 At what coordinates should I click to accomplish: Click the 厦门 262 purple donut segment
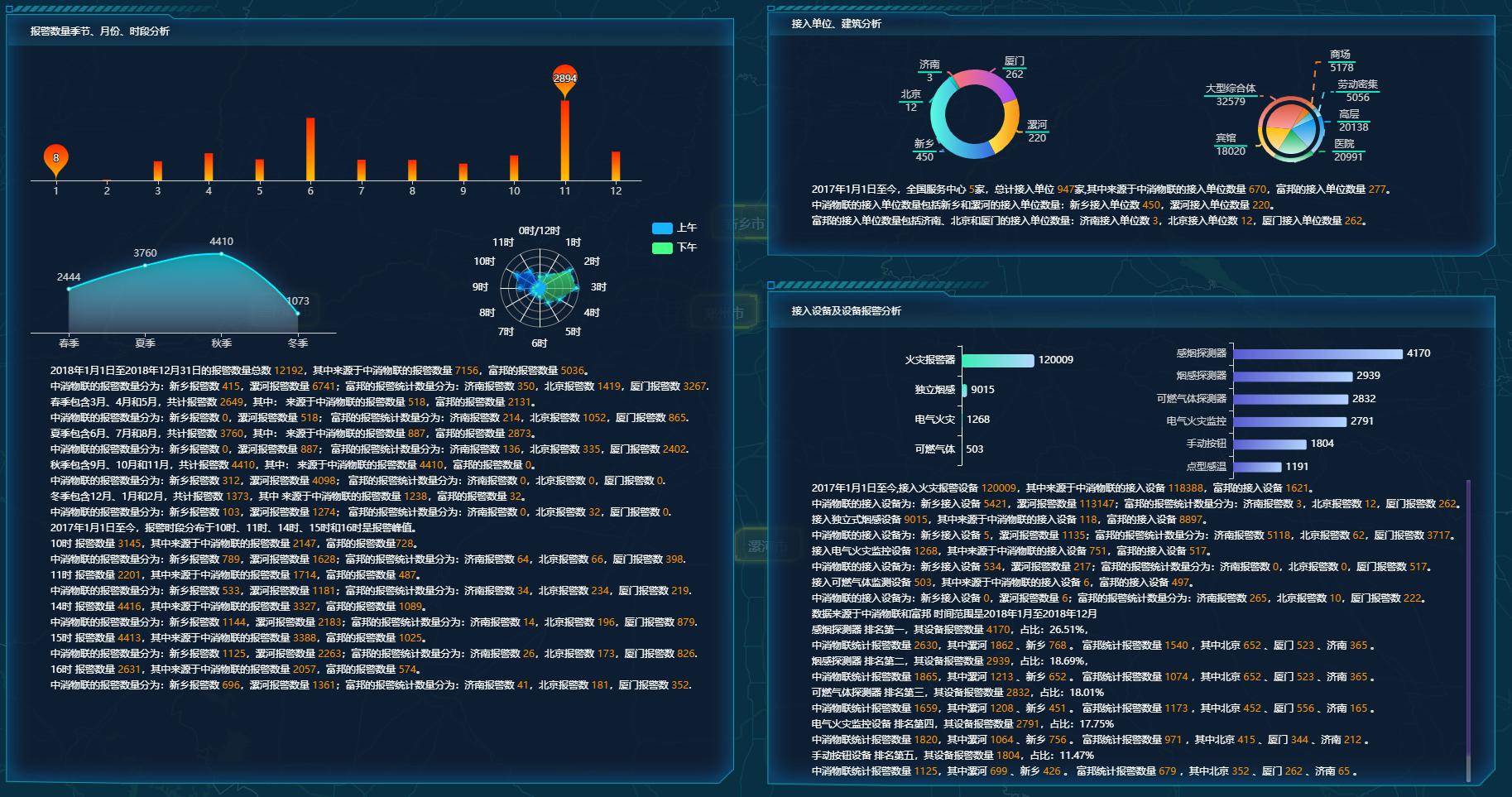click(x=1001, y=85)
